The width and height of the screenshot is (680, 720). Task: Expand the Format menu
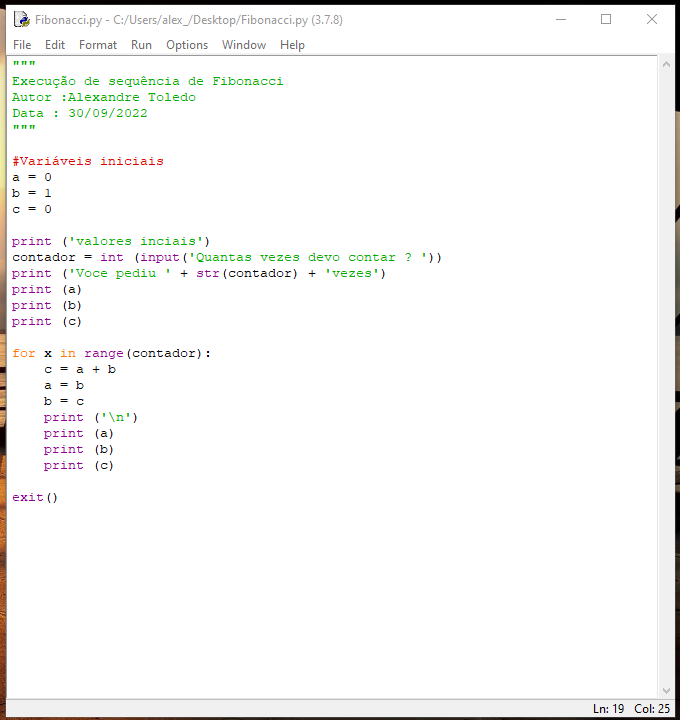pos(98,45)
